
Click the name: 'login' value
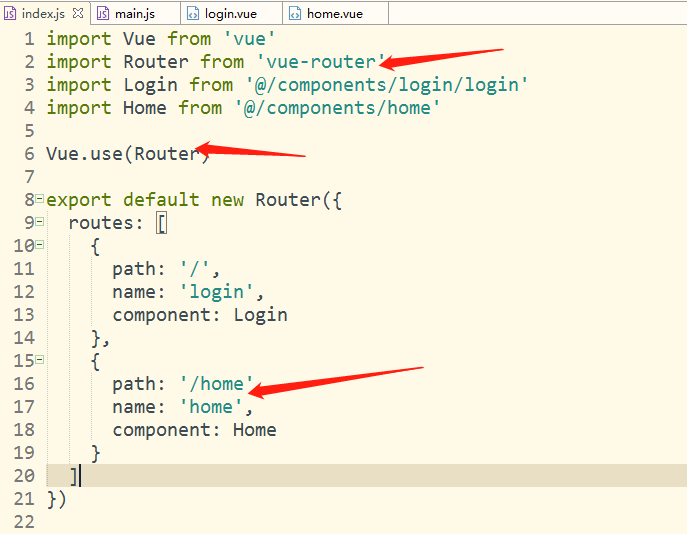(217, 292)
